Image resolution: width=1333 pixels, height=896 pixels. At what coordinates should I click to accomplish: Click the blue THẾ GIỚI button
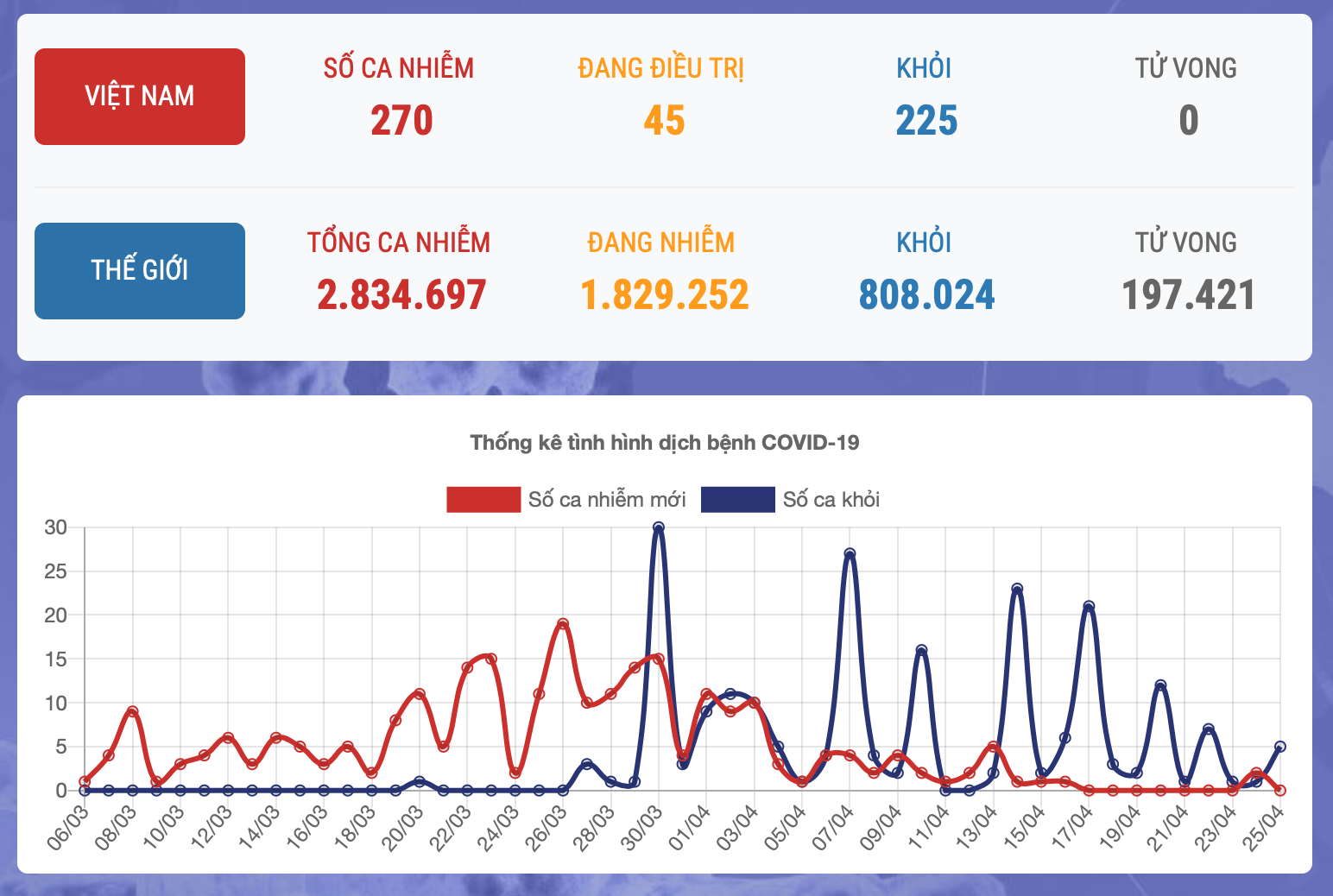pyautogui.click(x=140, y=271)
